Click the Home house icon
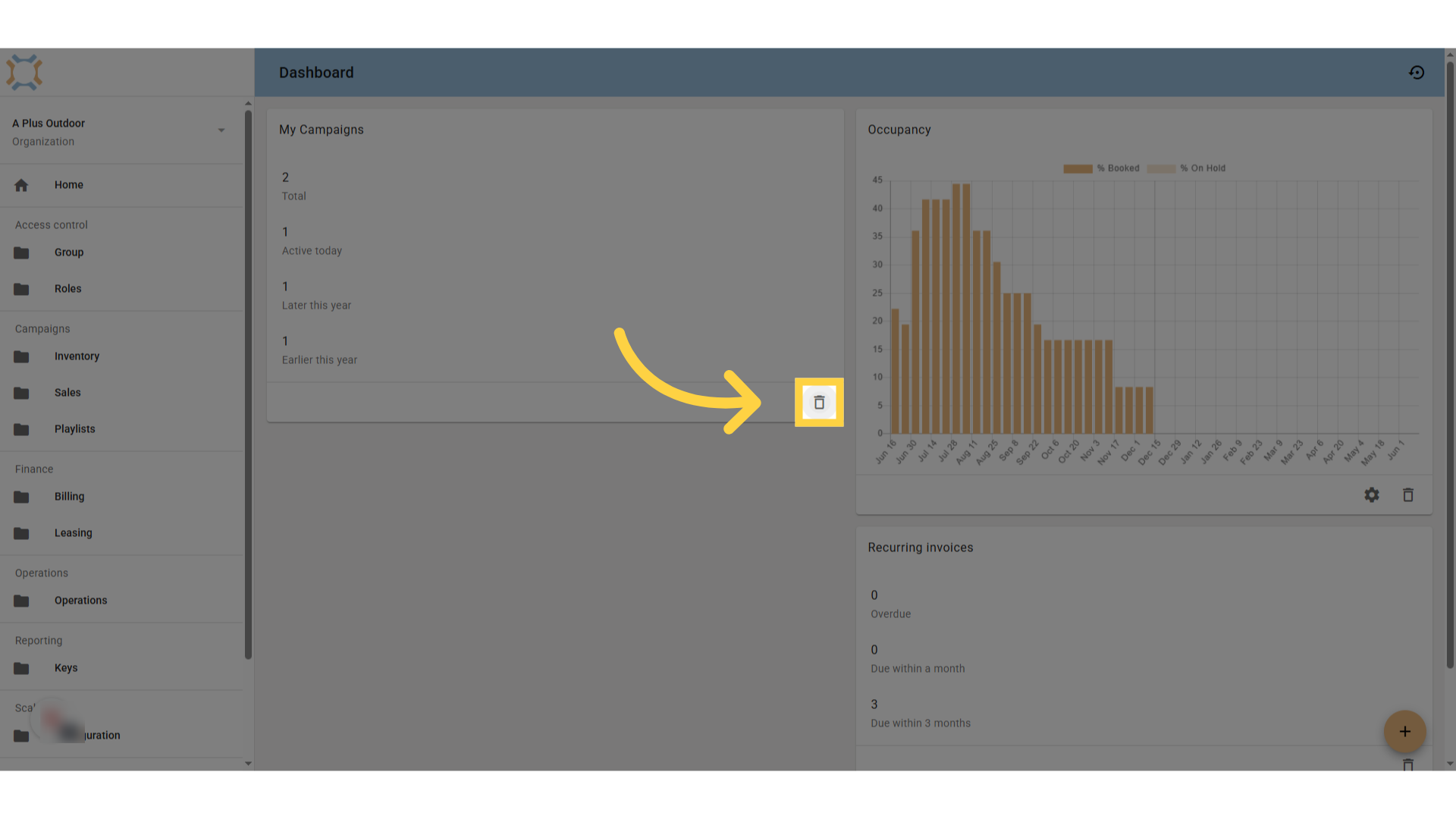This screenshot has width=1456, height=819. 21,185
